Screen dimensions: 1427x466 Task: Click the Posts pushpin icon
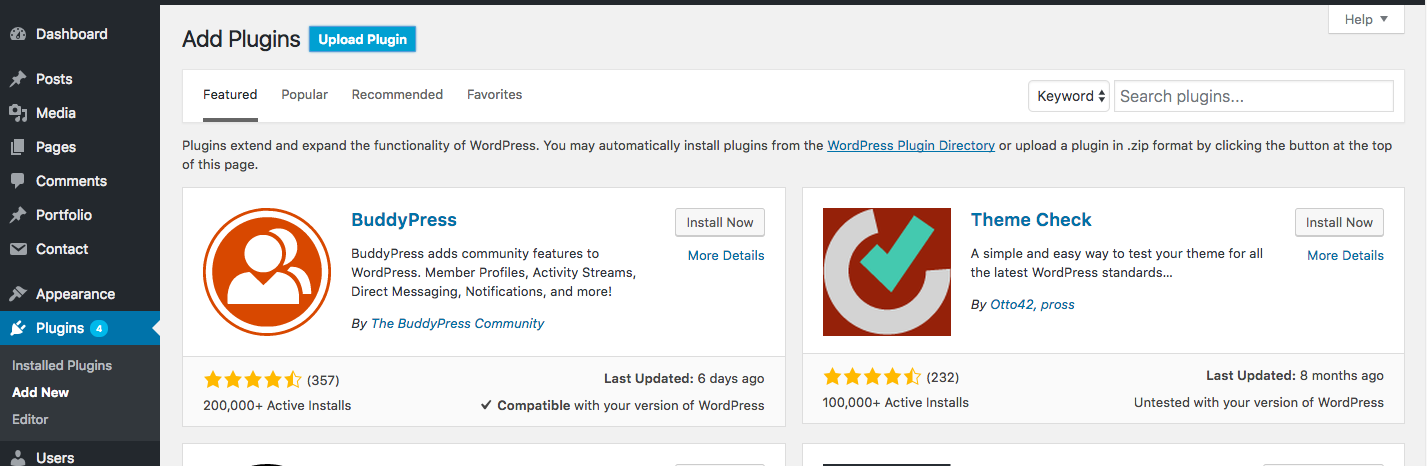(x=18, y=79)
